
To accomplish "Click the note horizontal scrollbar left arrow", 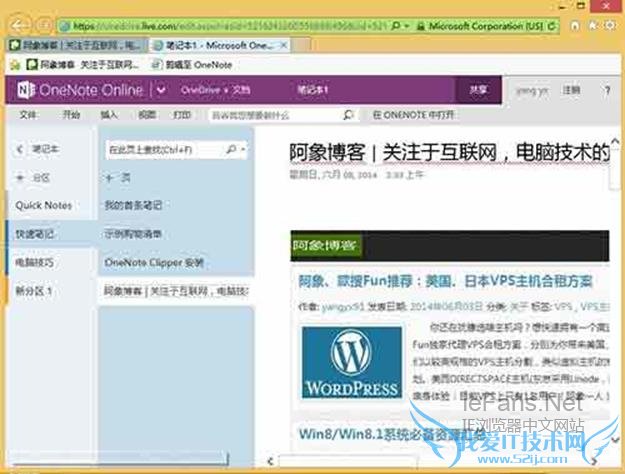I will (x=271, y=461).
